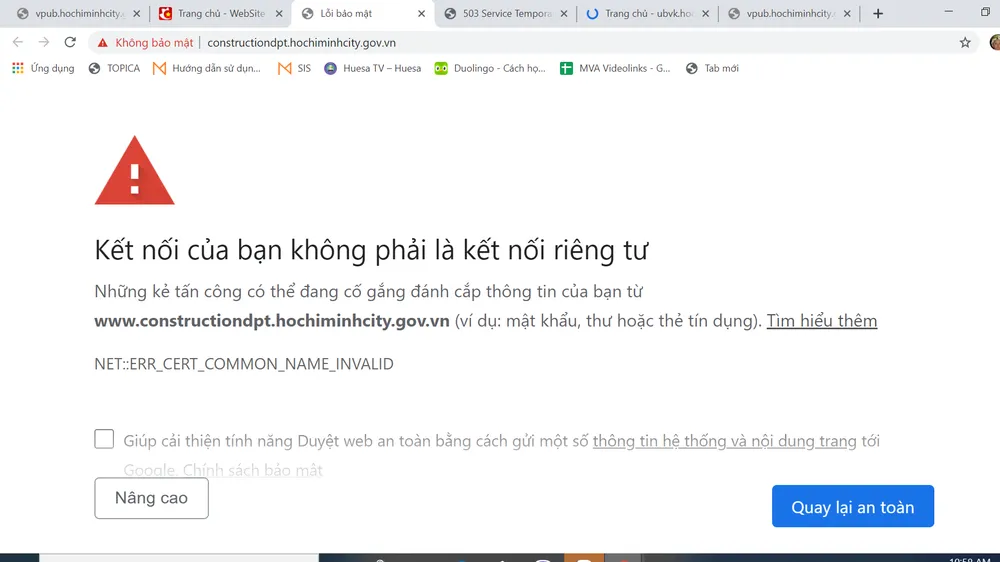Image resolution: width=1000 pixels, height=562 pixels.
Task: Open the MVA Videolinks bookmark
Action: click(615, 68)
